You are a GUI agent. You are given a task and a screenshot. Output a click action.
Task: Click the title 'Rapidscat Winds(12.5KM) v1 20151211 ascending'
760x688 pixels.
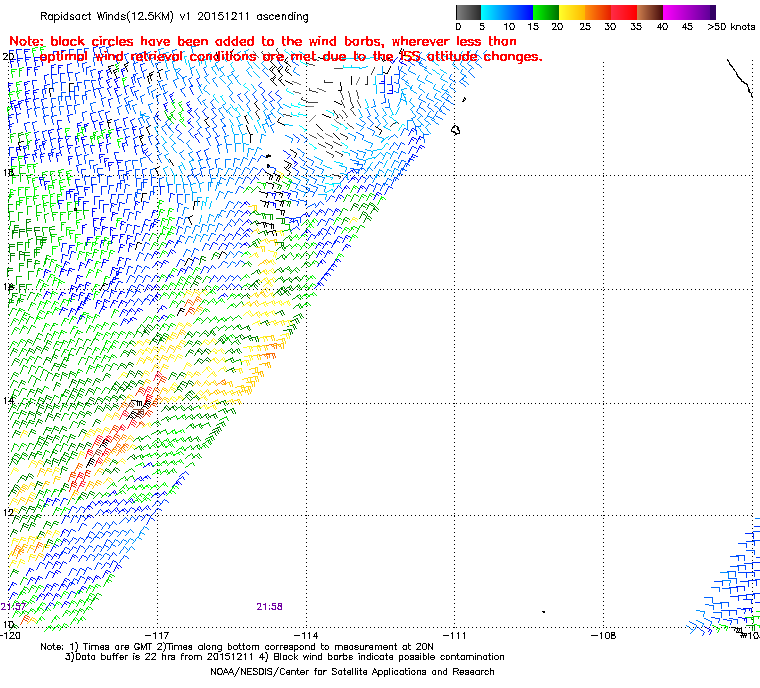pos(174,16)
